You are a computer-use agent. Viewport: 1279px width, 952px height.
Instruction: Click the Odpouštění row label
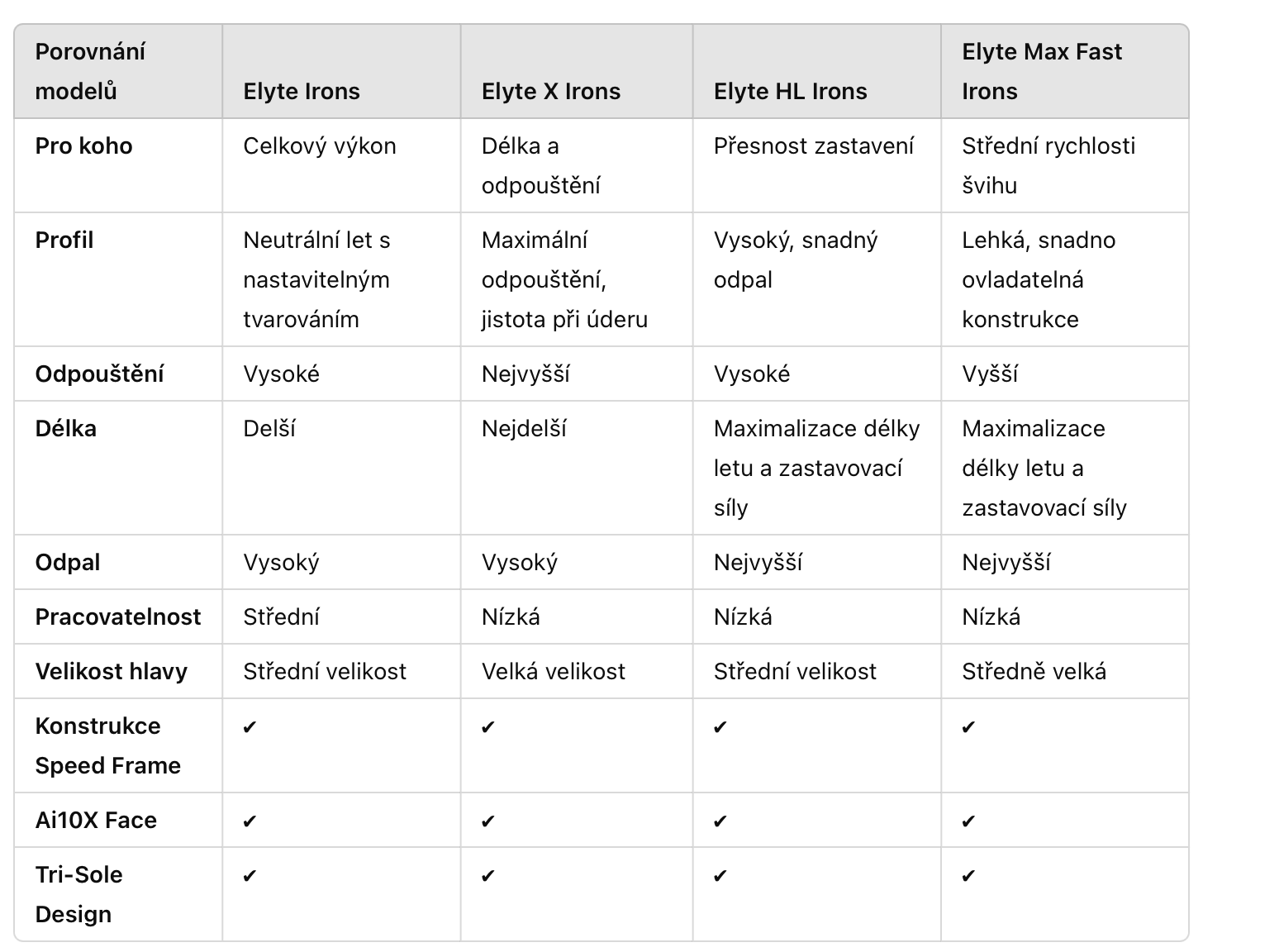[99, 374]
